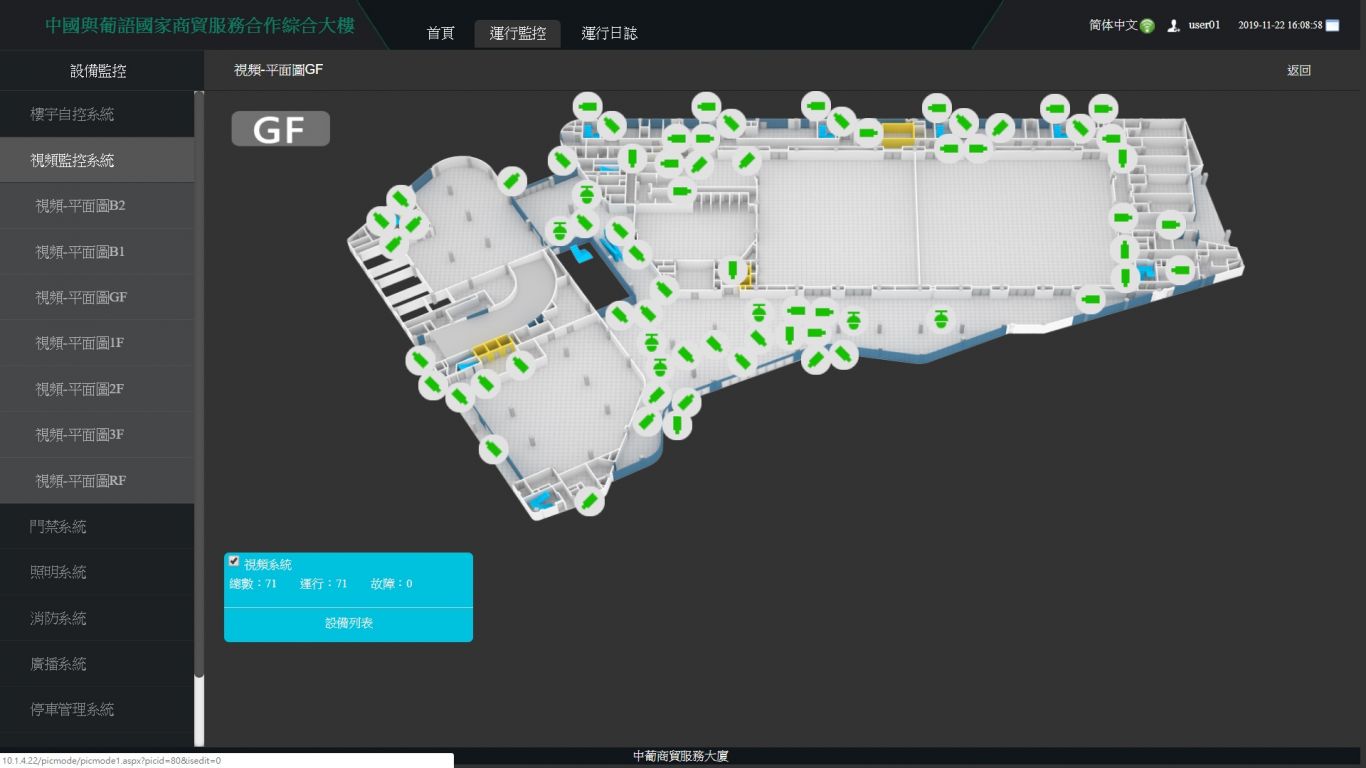Expand the 樓宇自控系統 sidebar group
This screenshot has height=768, width=1366.
tap(97, 114)
